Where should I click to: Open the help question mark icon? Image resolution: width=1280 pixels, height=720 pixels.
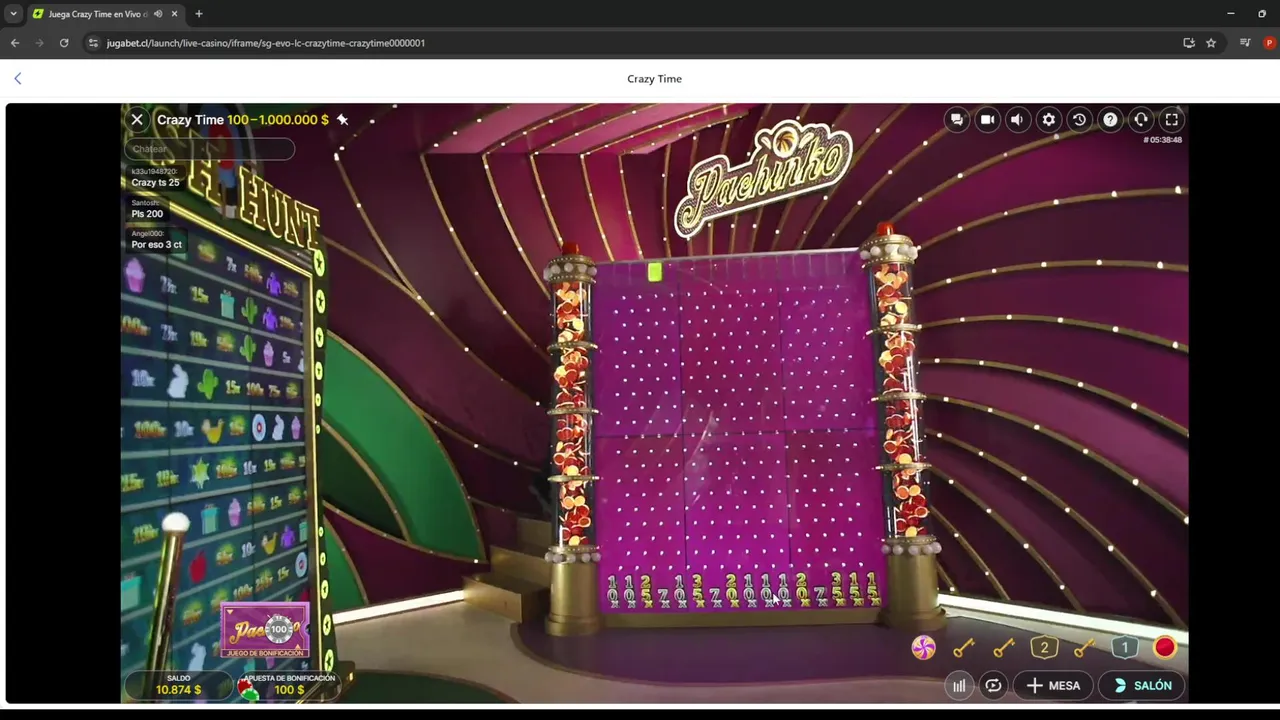[1110, 119]
